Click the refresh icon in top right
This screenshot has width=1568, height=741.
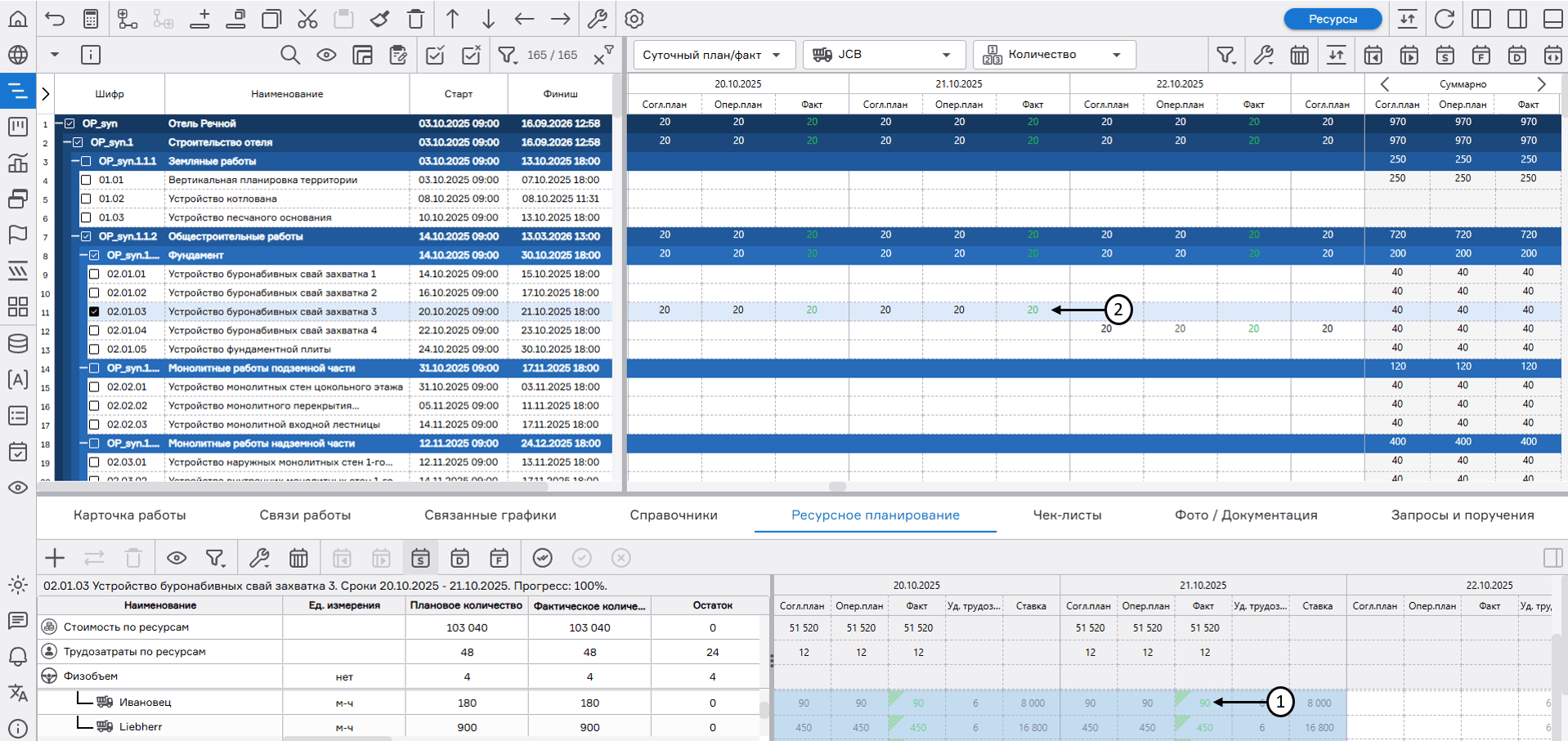coord(1445,19)
